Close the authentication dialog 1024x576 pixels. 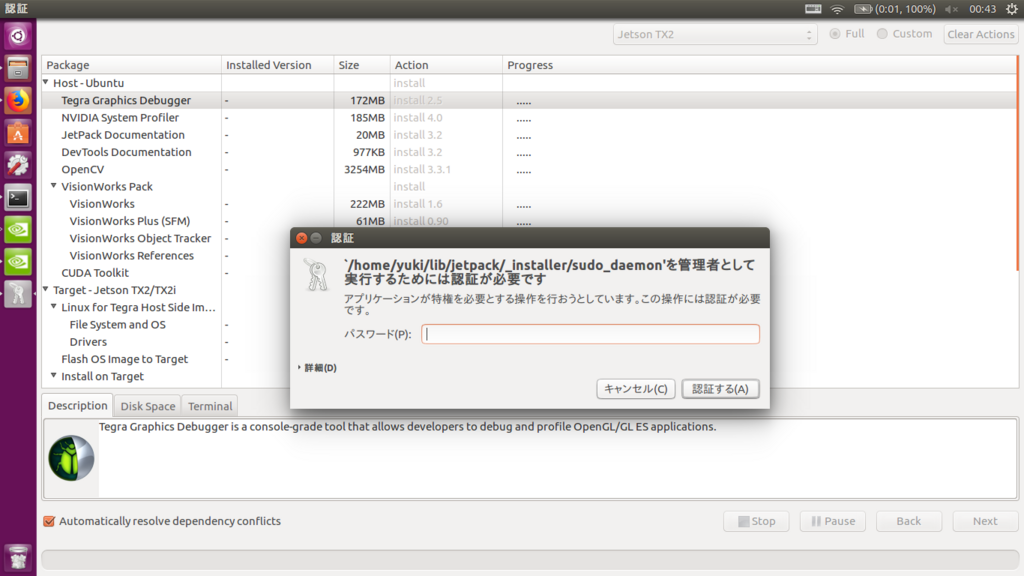click(302, 238)
